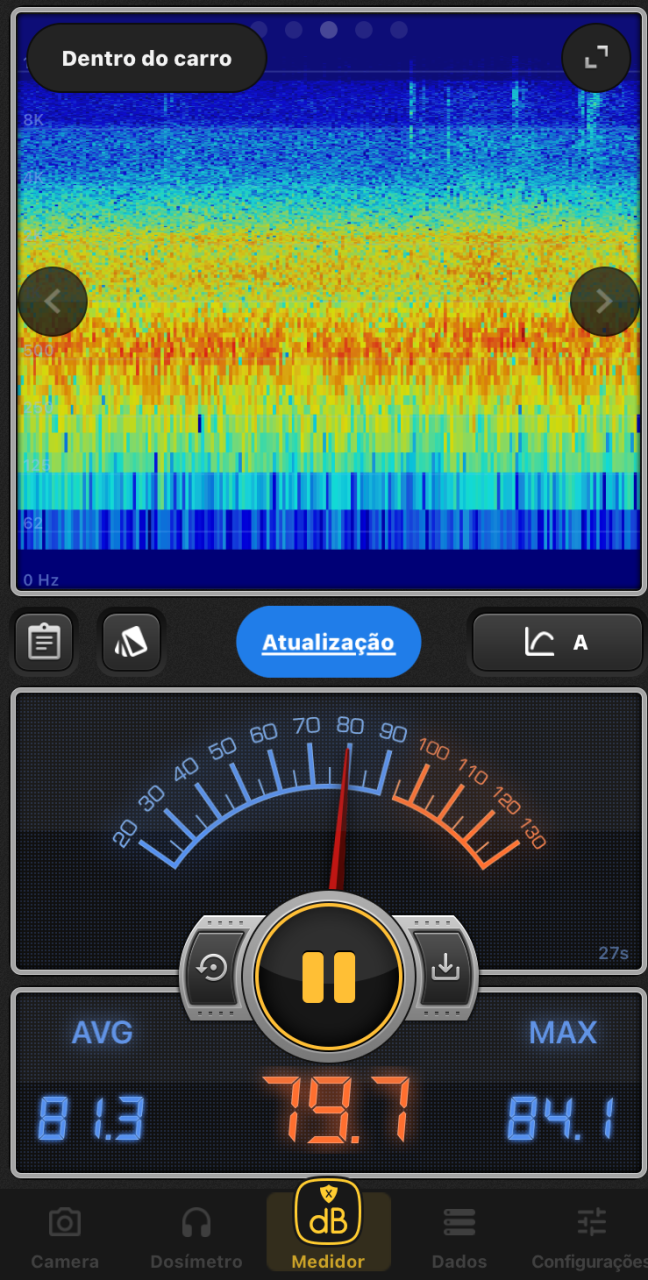Viewport: 648px width, 1280px height.
Task: Tap the Dentro do carro label
Action: coord(147,58)
